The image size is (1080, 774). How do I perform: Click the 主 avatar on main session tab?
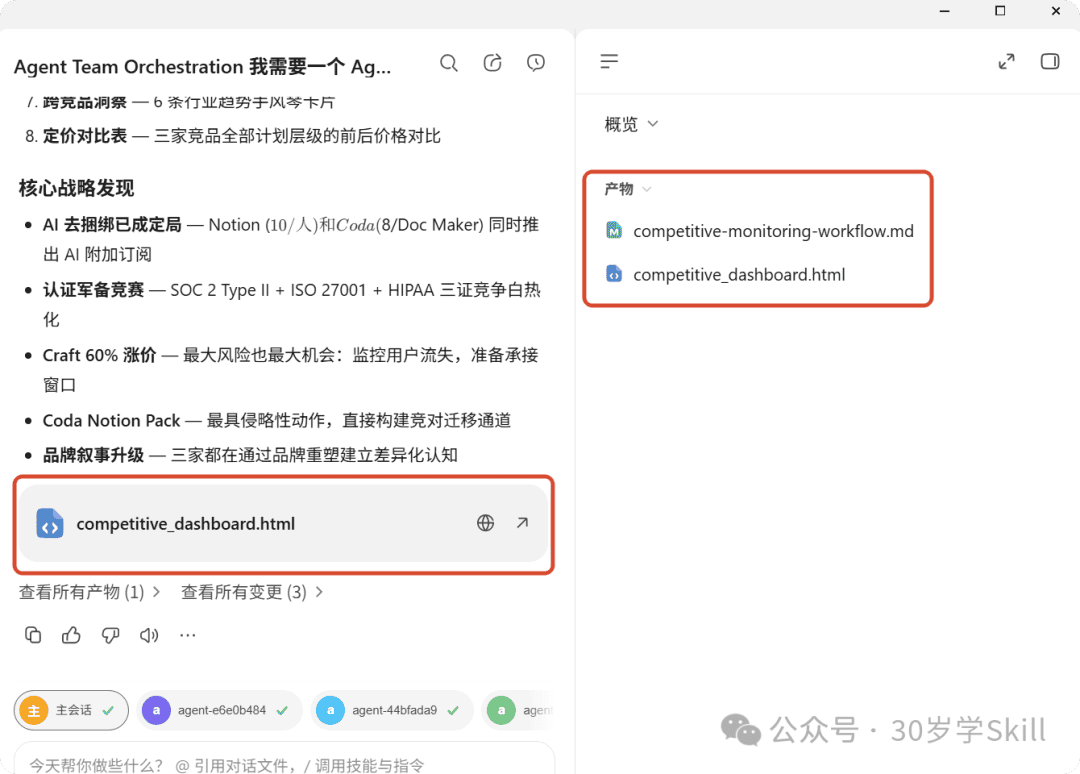click(34, 710)
